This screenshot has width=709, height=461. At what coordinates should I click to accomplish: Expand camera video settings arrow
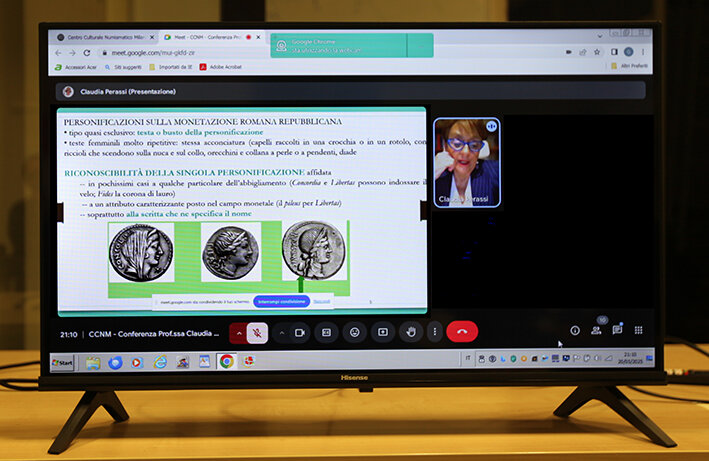click(x=281, y=332)
